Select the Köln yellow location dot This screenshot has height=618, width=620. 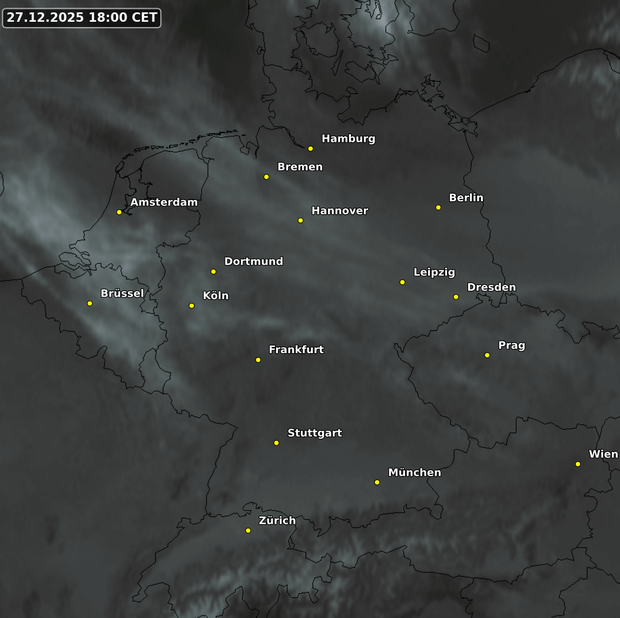192,306
